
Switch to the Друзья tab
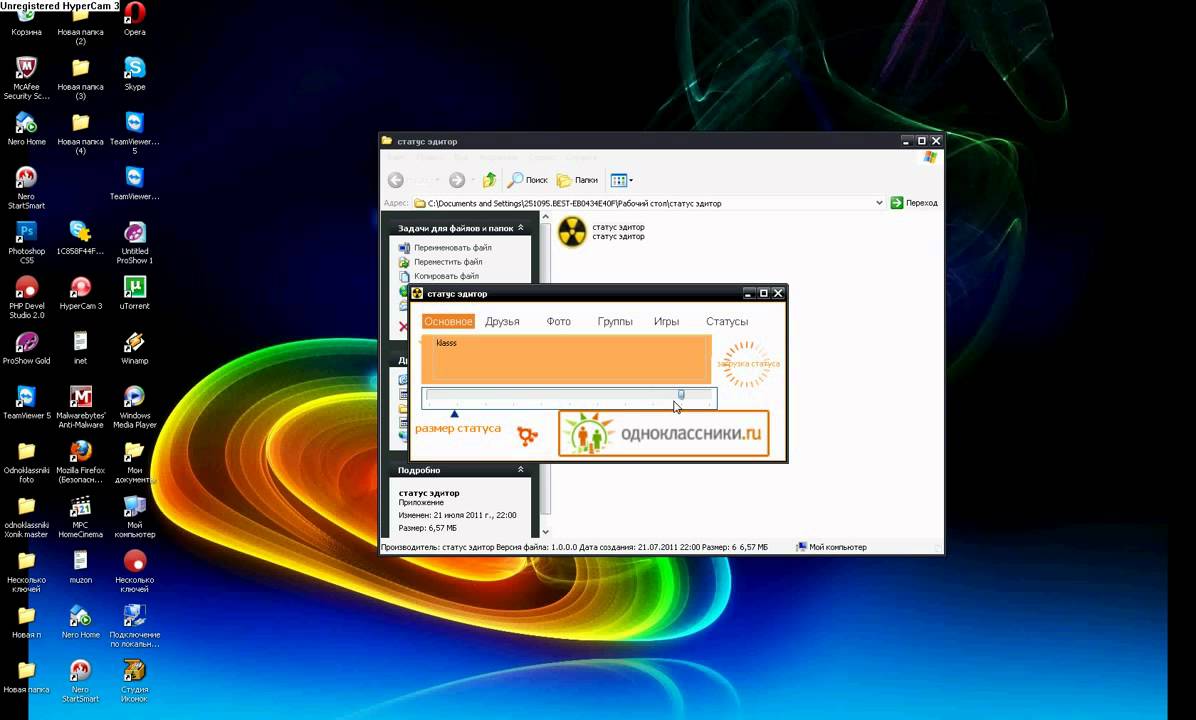click(503, 322)
